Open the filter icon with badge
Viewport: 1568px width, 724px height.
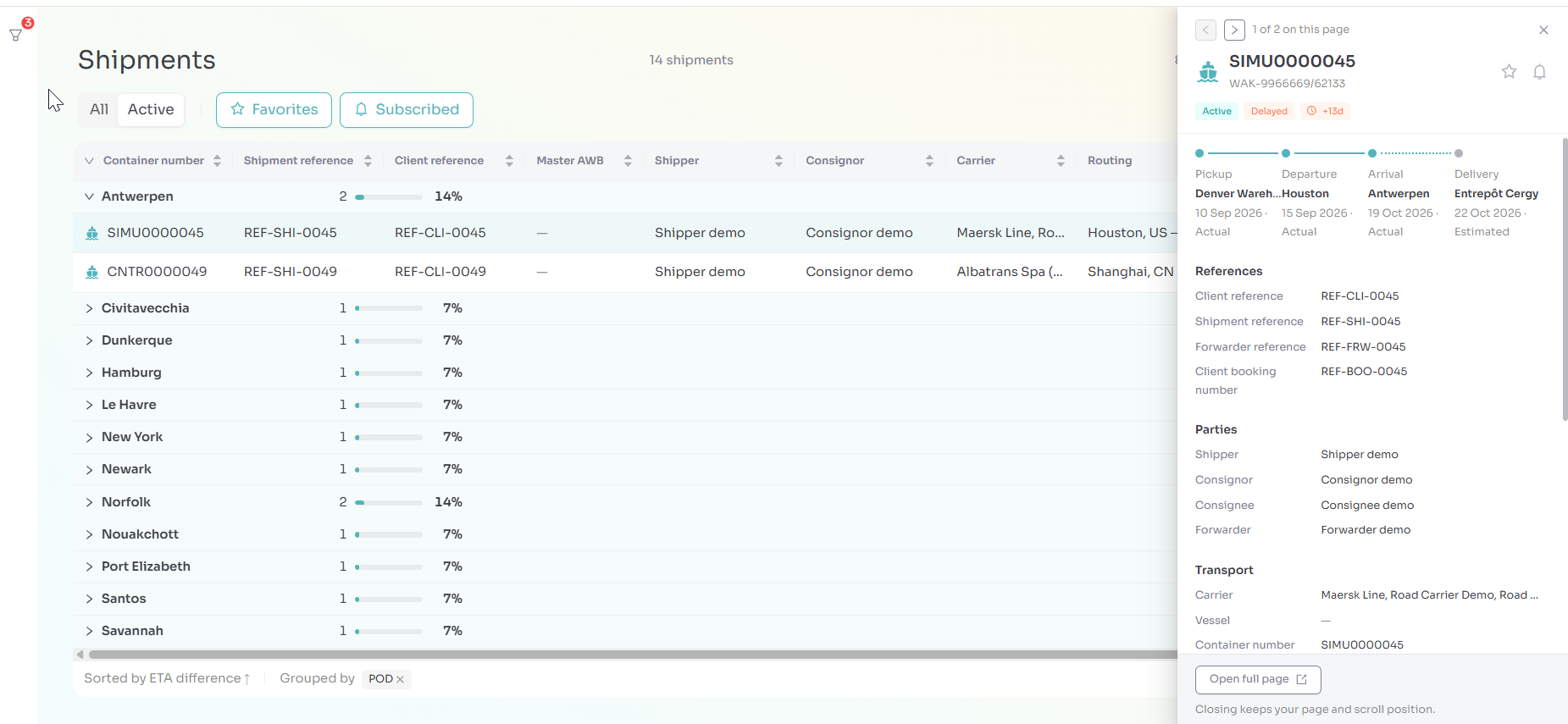pyautogui.click(x=16, y=35)
